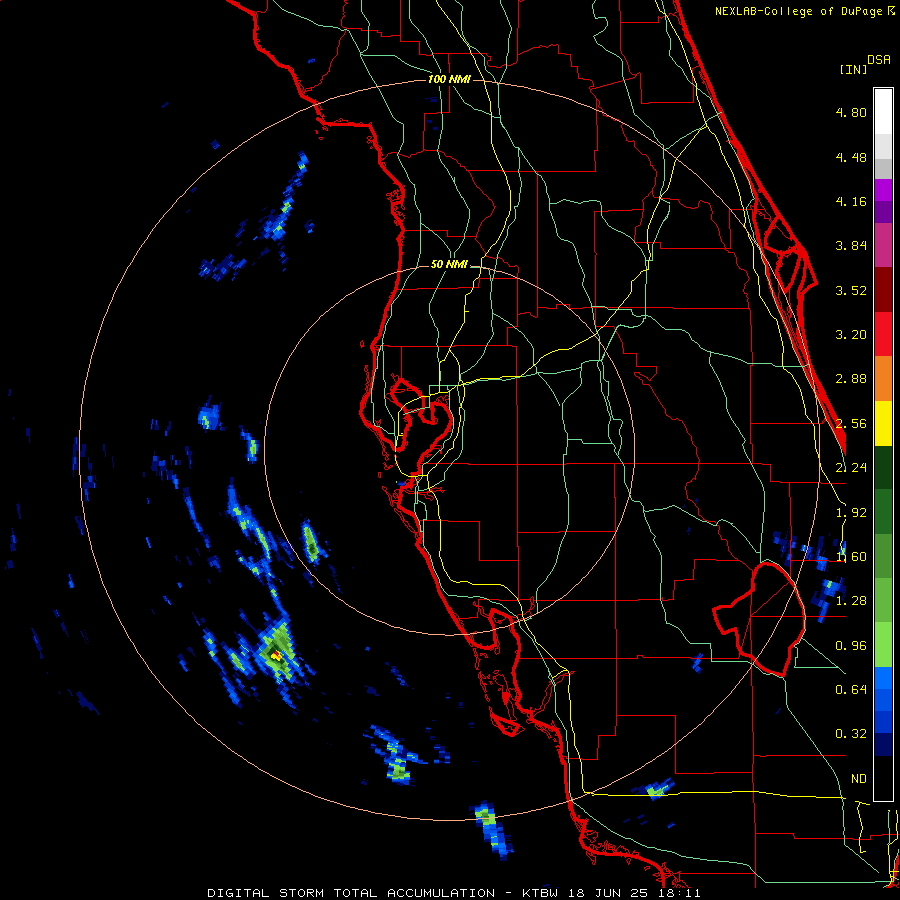Pick the white swatch at the legend top
Image resolution: width=900 pixels, height=900 pixels.
coord(883,111)
